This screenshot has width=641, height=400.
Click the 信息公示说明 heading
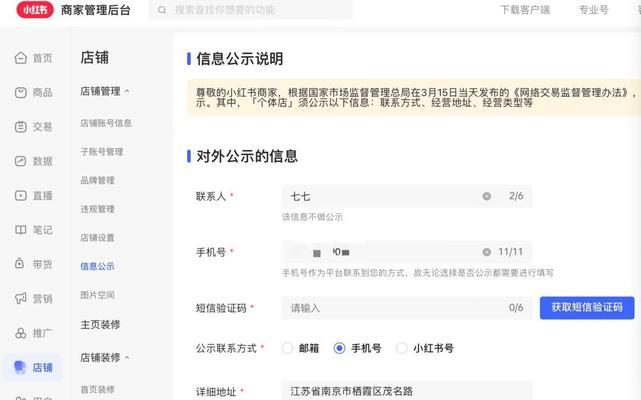click(240, 58)
